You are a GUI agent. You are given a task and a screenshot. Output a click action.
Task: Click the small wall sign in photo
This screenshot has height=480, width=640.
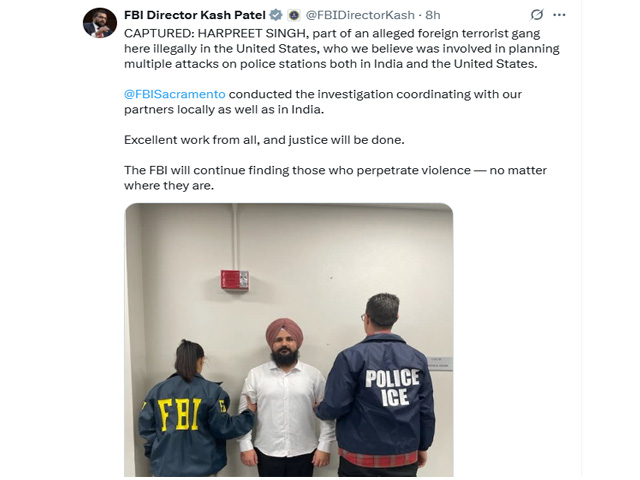click(440, 363)
